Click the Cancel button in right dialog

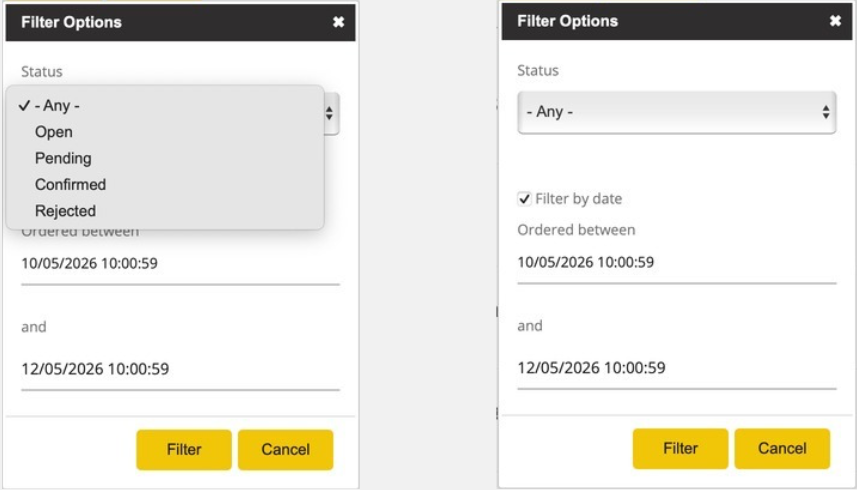pyautogui.click(x=782, y=448)
